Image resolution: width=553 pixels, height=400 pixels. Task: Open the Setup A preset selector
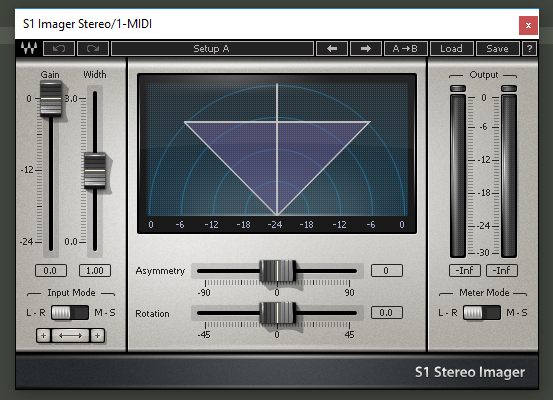click(x=212, y=48)
